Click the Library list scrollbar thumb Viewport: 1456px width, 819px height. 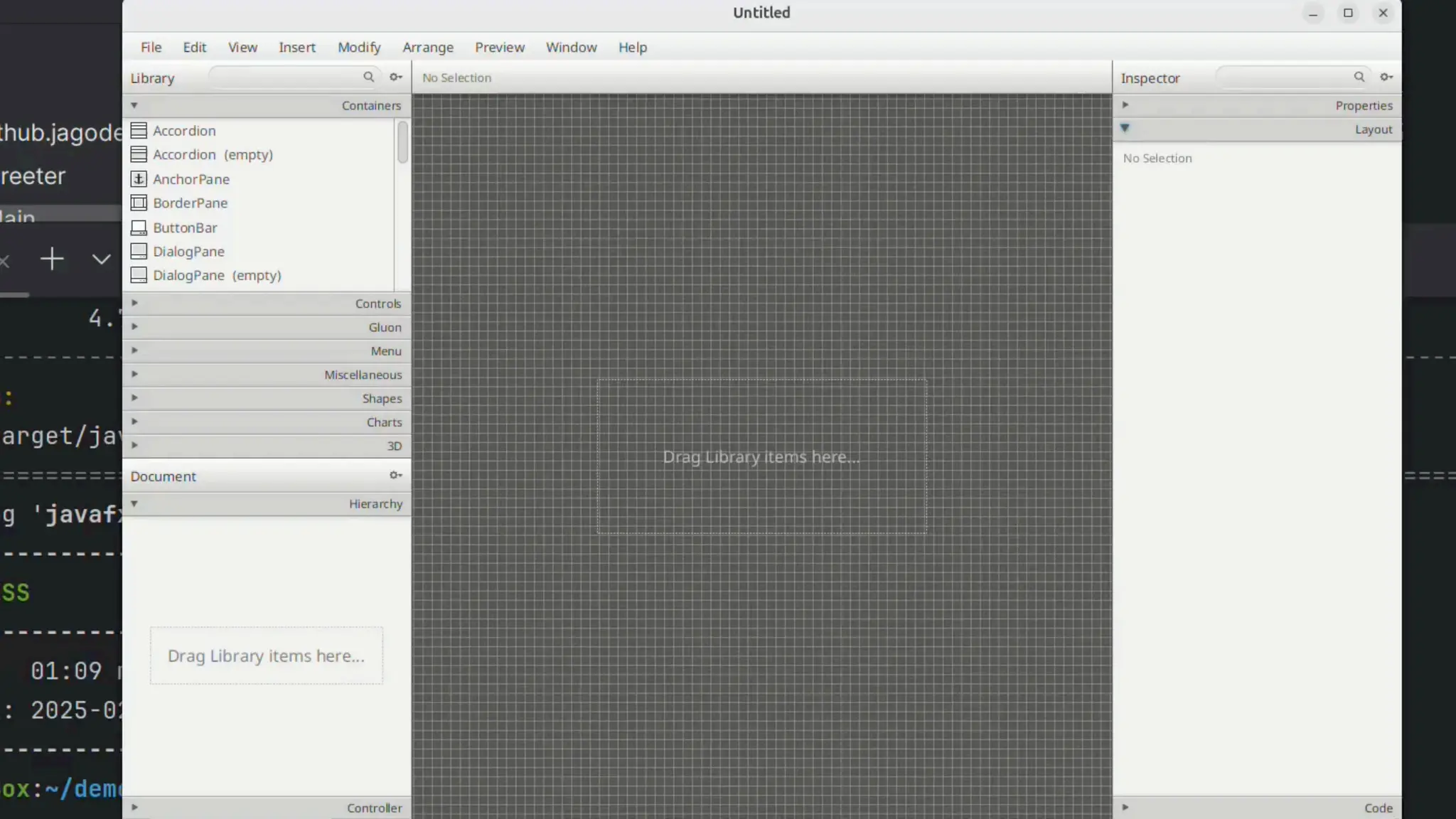[402, 141]
